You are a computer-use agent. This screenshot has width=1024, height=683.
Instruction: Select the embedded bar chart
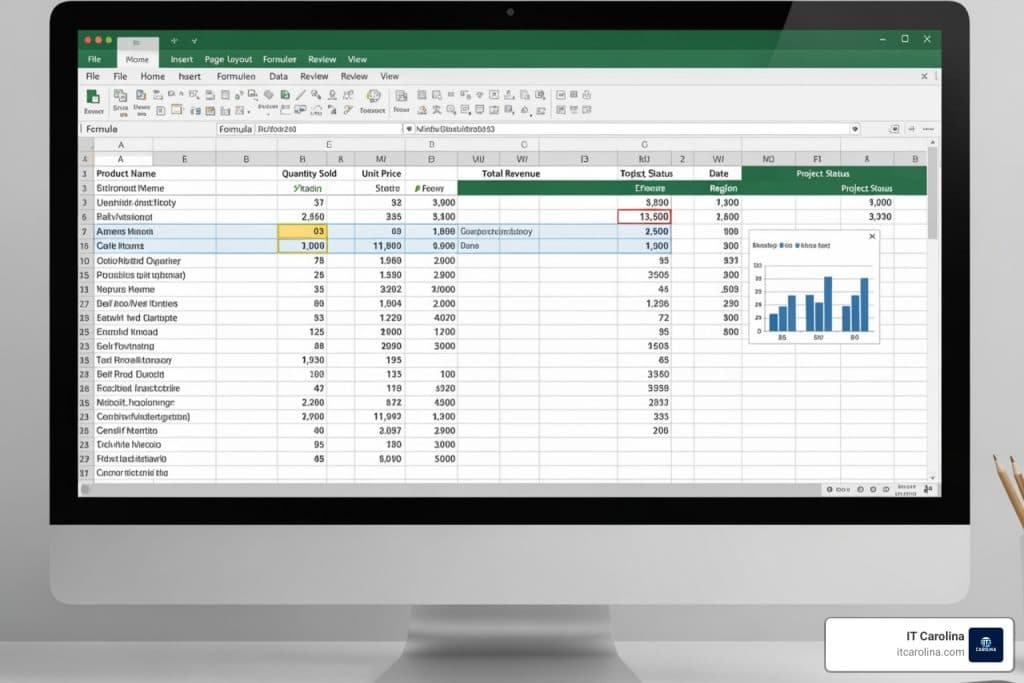814,286
